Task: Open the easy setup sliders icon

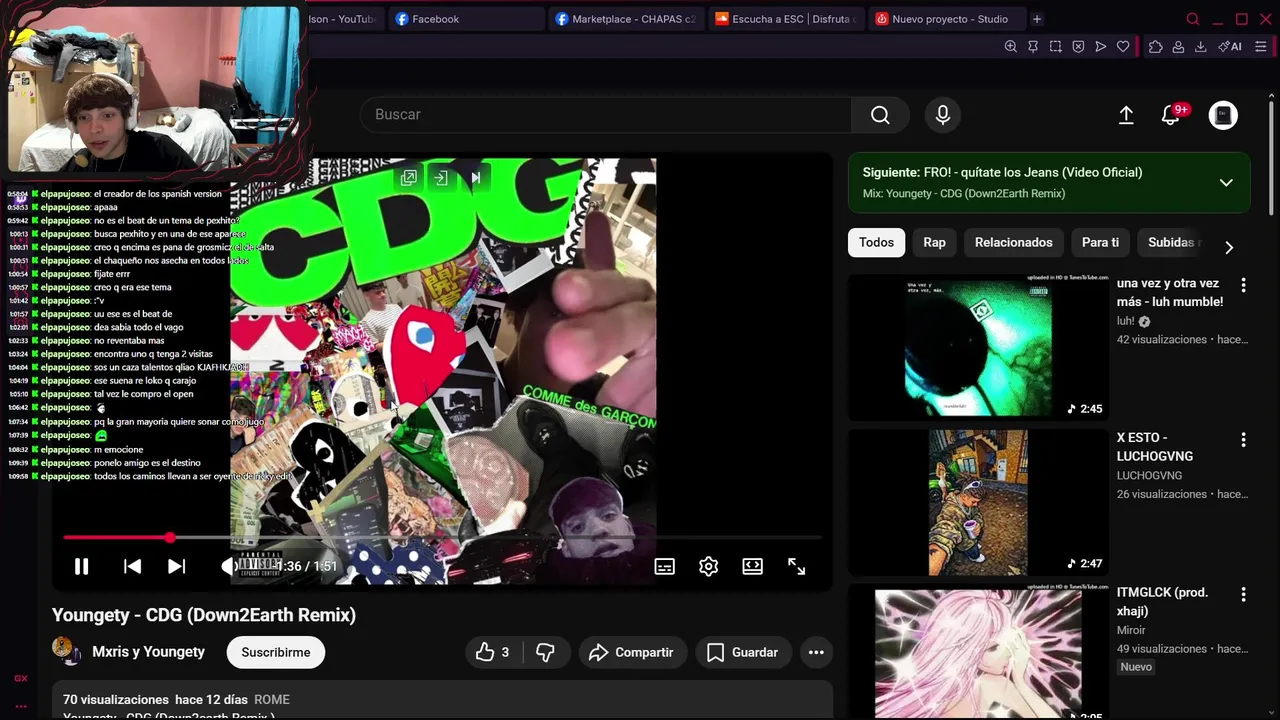Action: click(x=1262, y=46)
